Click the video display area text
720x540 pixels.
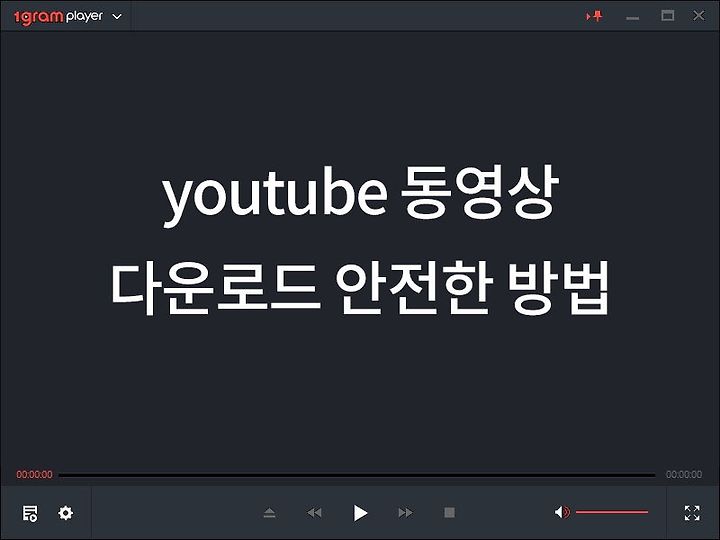point(360,241)
